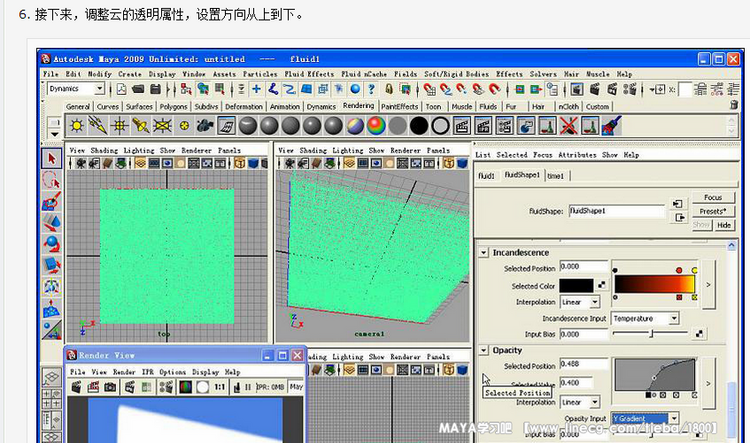The image size is (750, 443).
Task: Switch to the Dynamics shelf tab
Action: (321, 107)
